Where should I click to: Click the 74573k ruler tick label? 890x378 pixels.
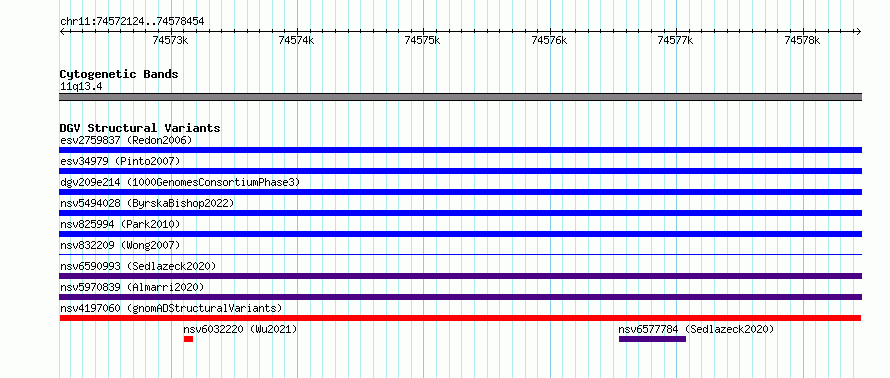[x=171, y=40]
